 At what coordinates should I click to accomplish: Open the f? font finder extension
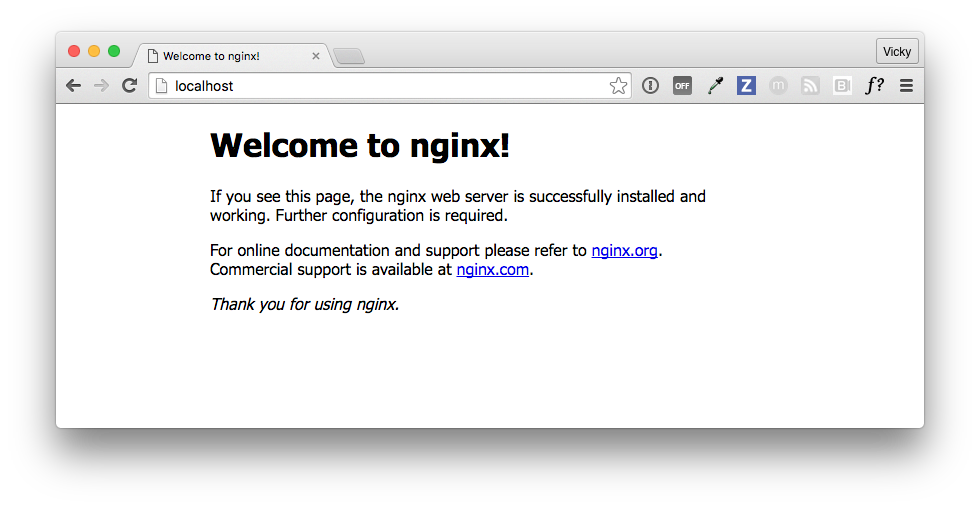[x=874, y=86]
